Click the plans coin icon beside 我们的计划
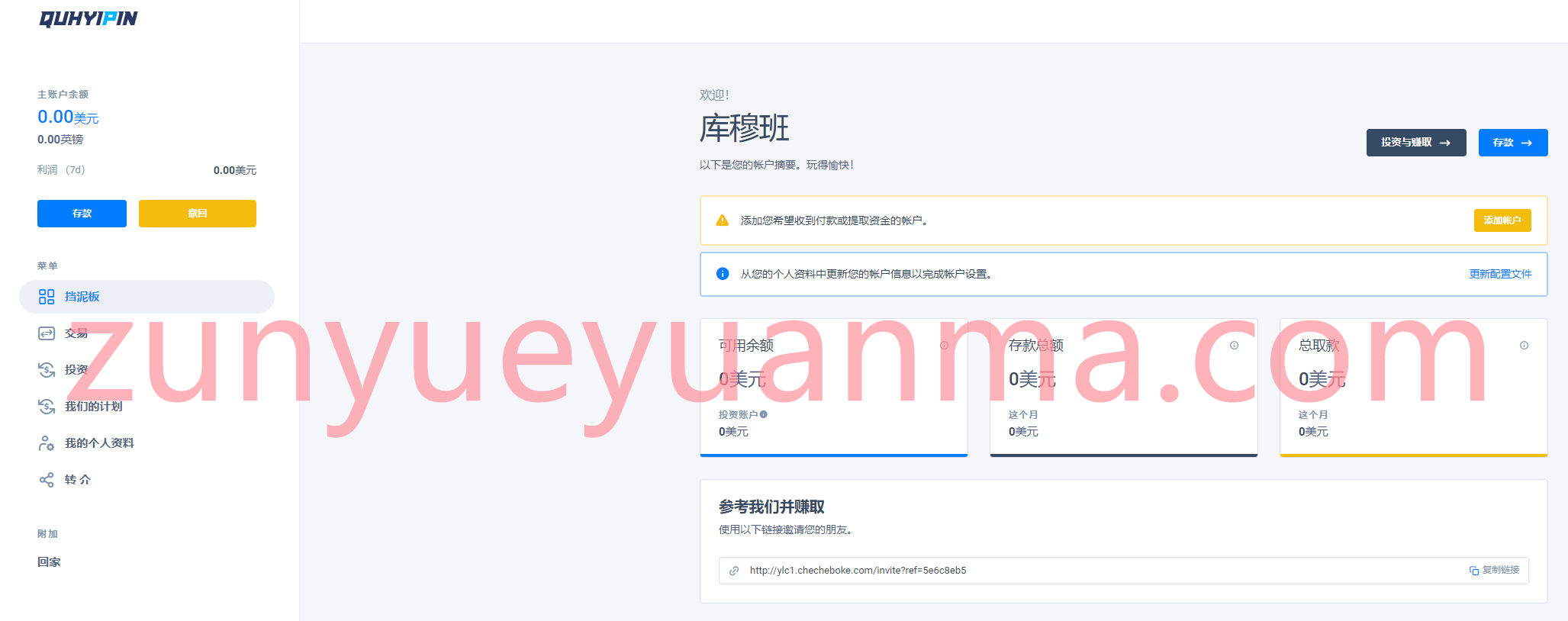 point(47,407)
